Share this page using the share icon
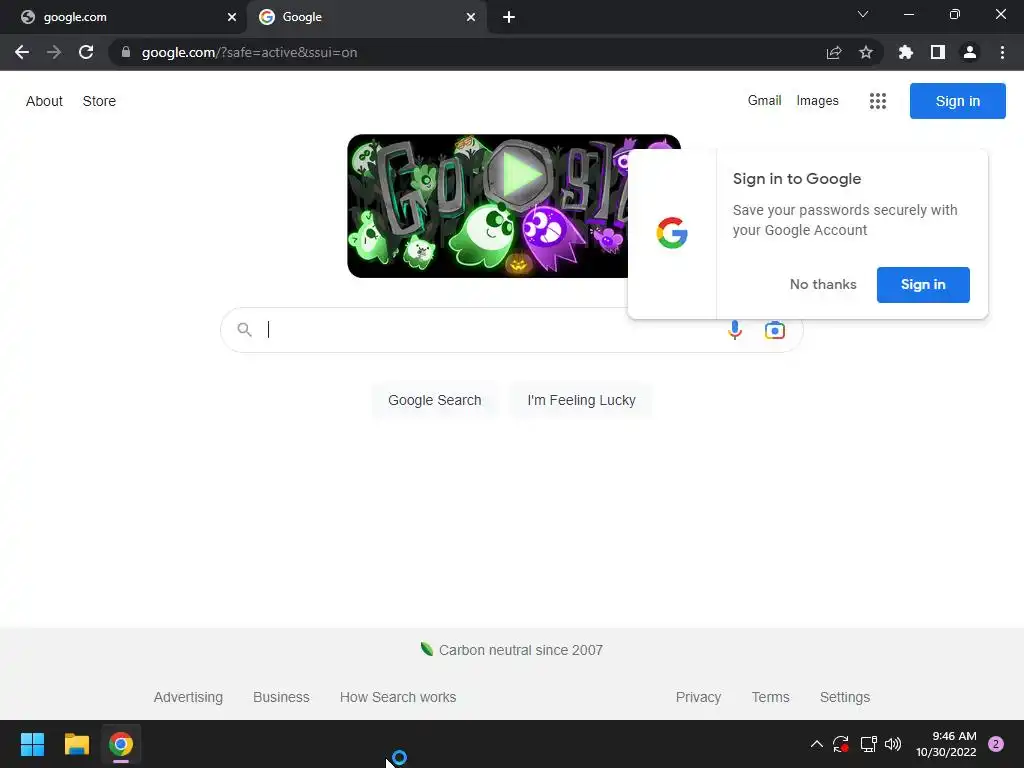1024x768 pixels. click(x=834, y=52)
